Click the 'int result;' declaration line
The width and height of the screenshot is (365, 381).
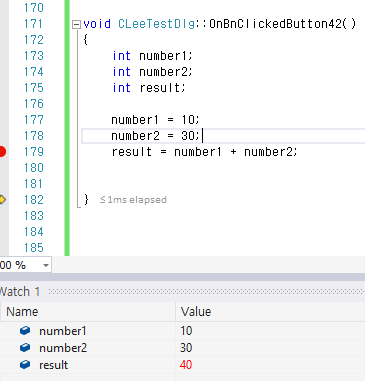pyautogui.click(x=149, y=88)
